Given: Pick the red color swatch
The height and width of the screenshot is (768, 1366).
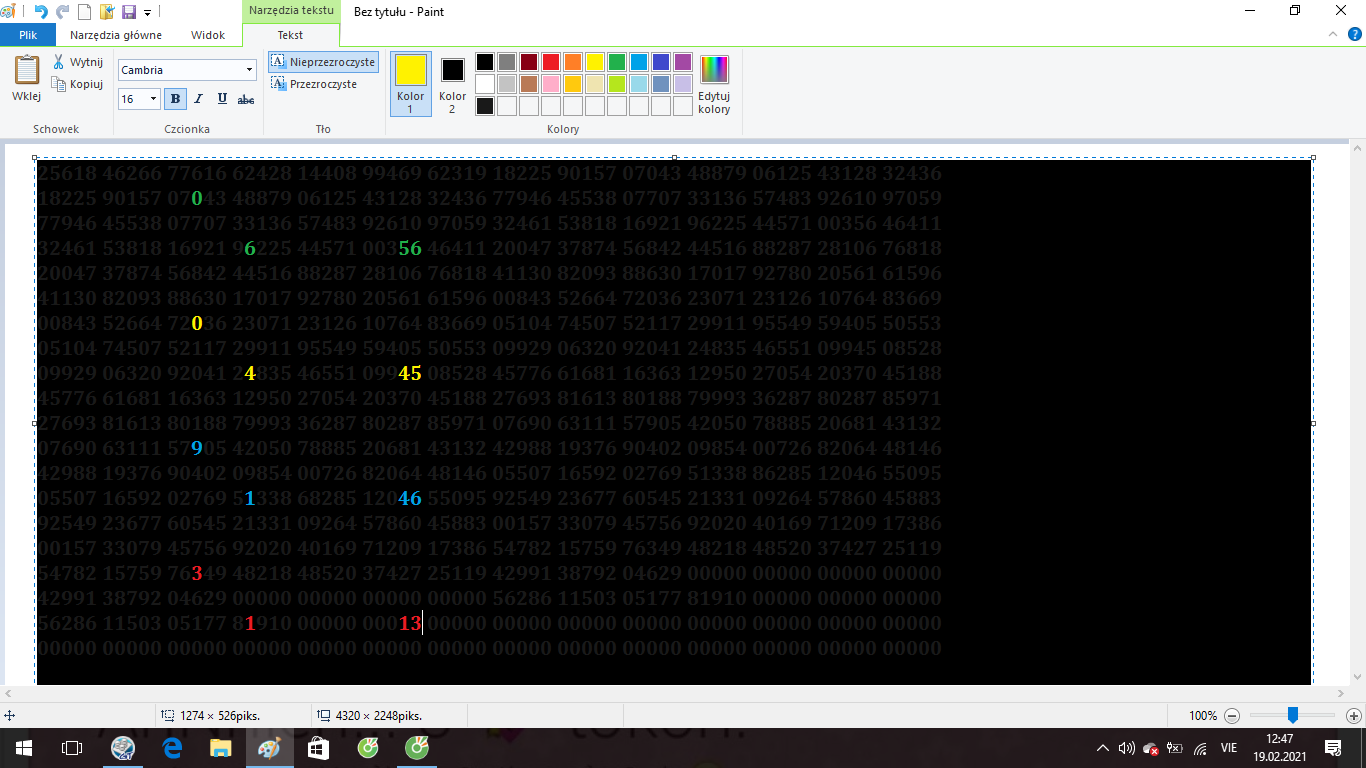Looking at the screenshot, I should [550, 62].
